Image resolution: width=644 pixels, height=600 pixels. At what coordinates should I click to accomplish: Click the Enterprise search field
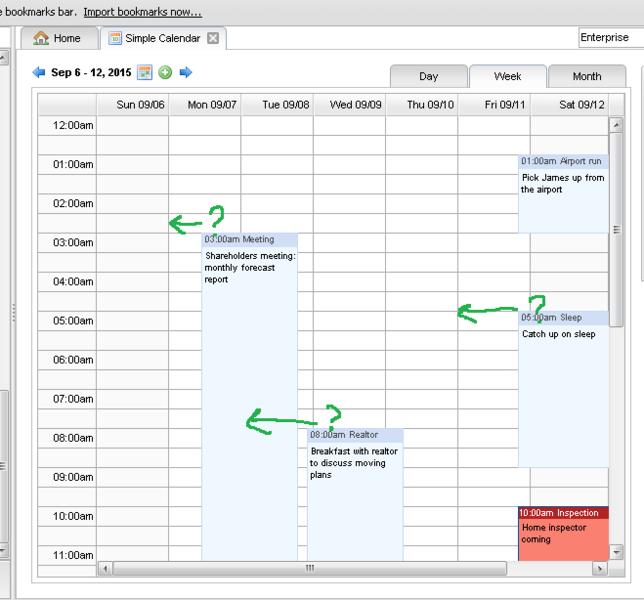(x=608, y=38)
